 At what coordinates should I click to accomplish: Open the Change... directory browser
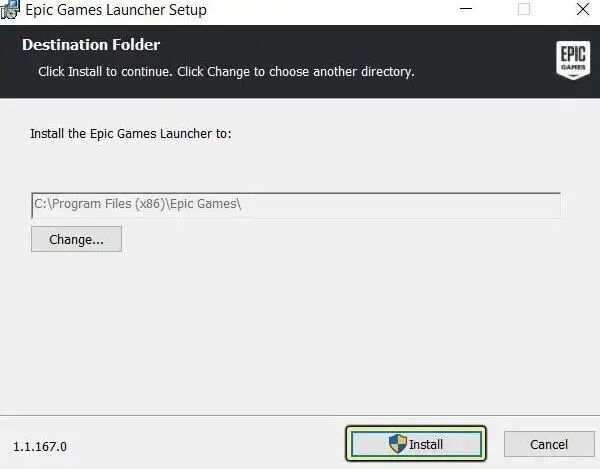pos(77,239)
